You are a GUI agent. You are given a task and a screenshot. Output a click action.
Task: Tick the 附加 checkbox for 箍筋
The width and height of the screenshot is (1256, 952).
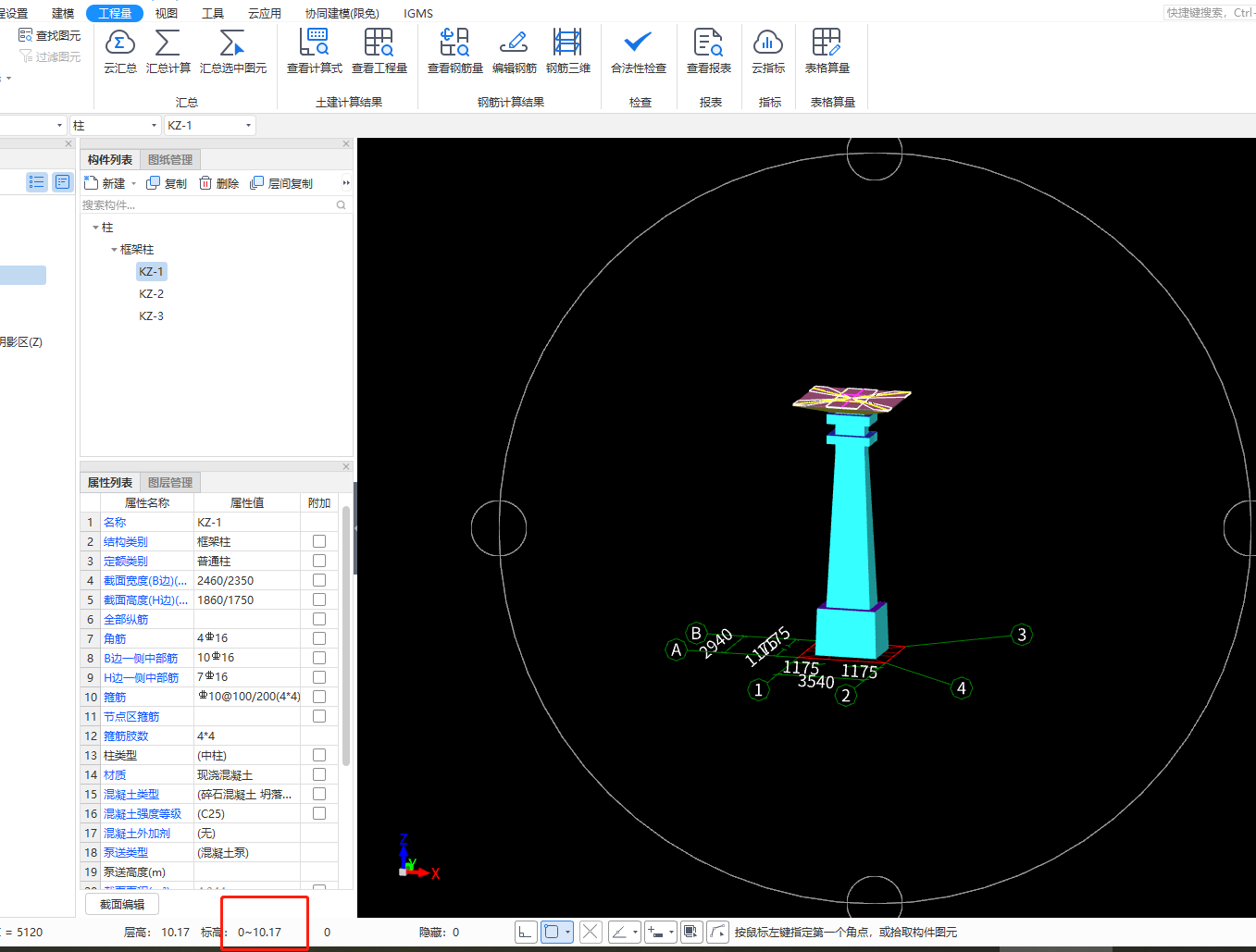[x=319, y=697]
